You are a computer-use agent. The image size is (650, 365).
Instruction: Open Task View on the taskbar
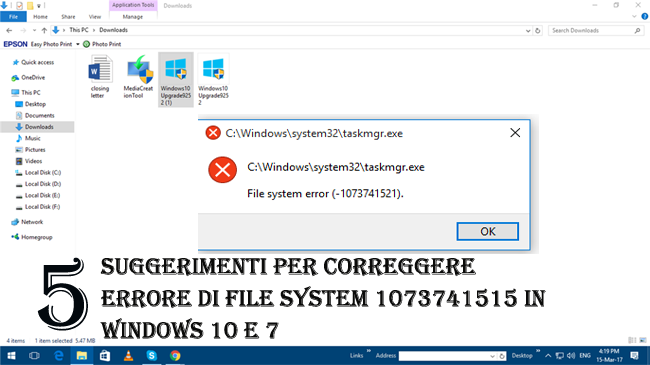(x=34, y=356)
